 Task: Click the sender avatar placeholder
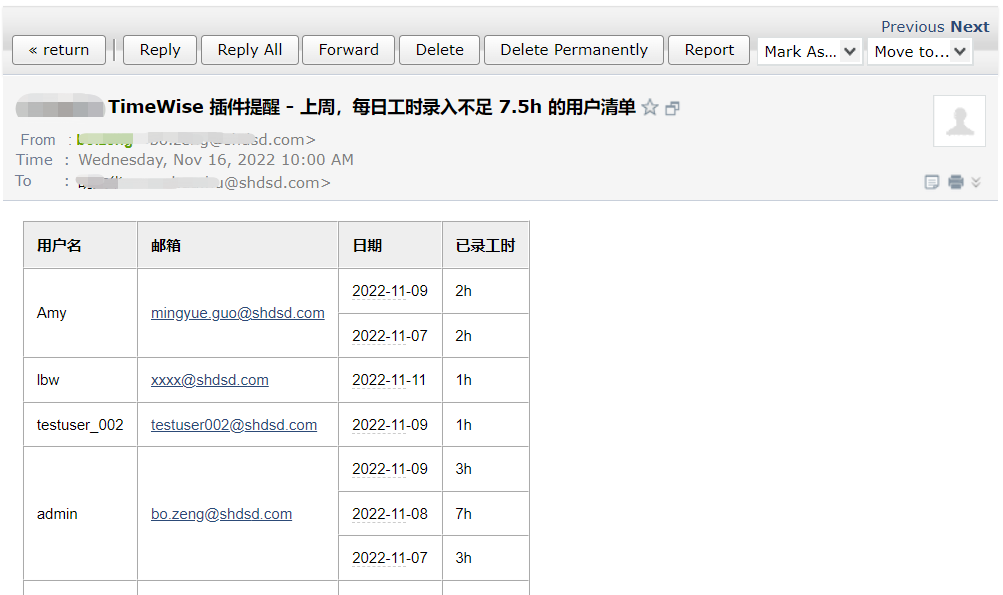959,121
